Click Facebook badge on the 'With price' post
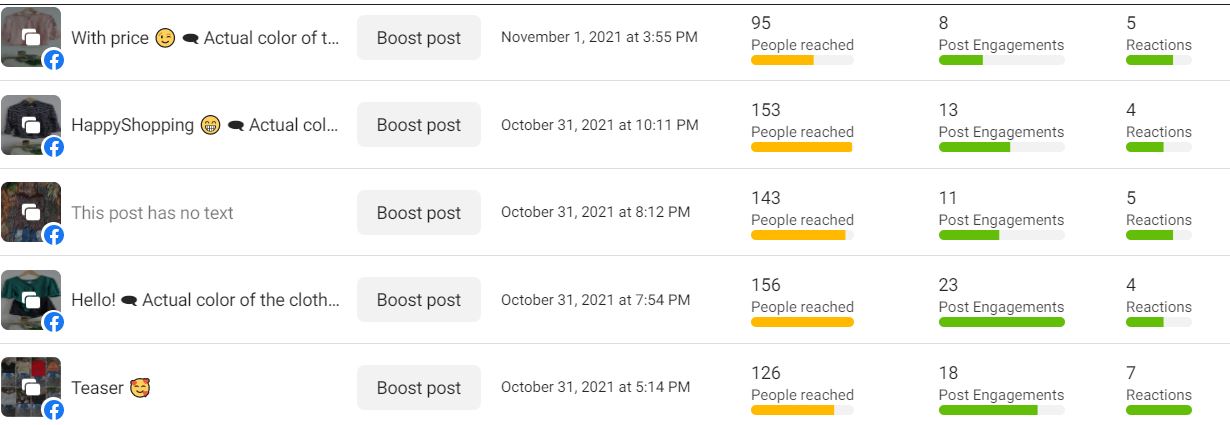Screen dimensions: 1230x425 [x=54, y=60]
